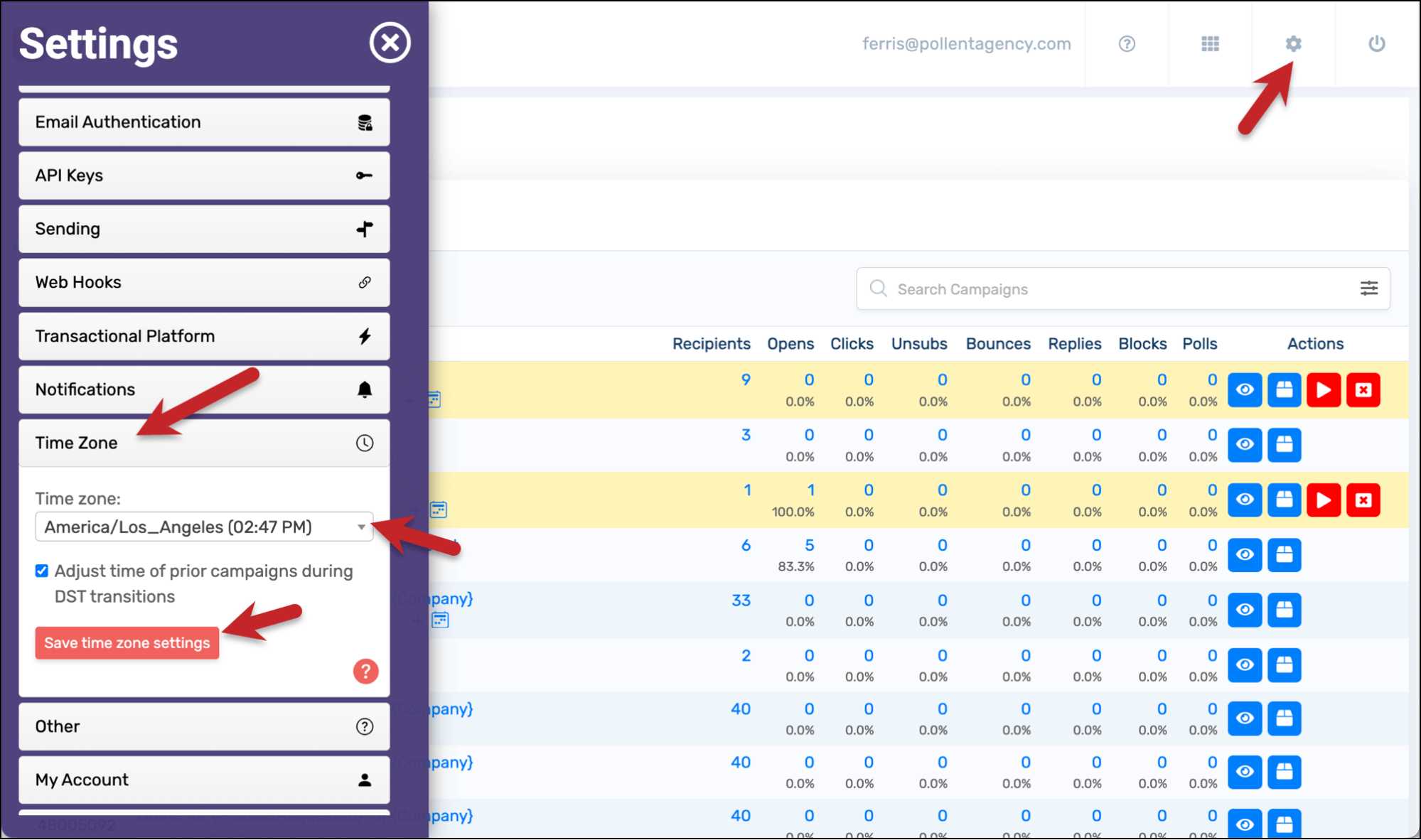Expand the Sending settings section

click(x=204, y=229)
